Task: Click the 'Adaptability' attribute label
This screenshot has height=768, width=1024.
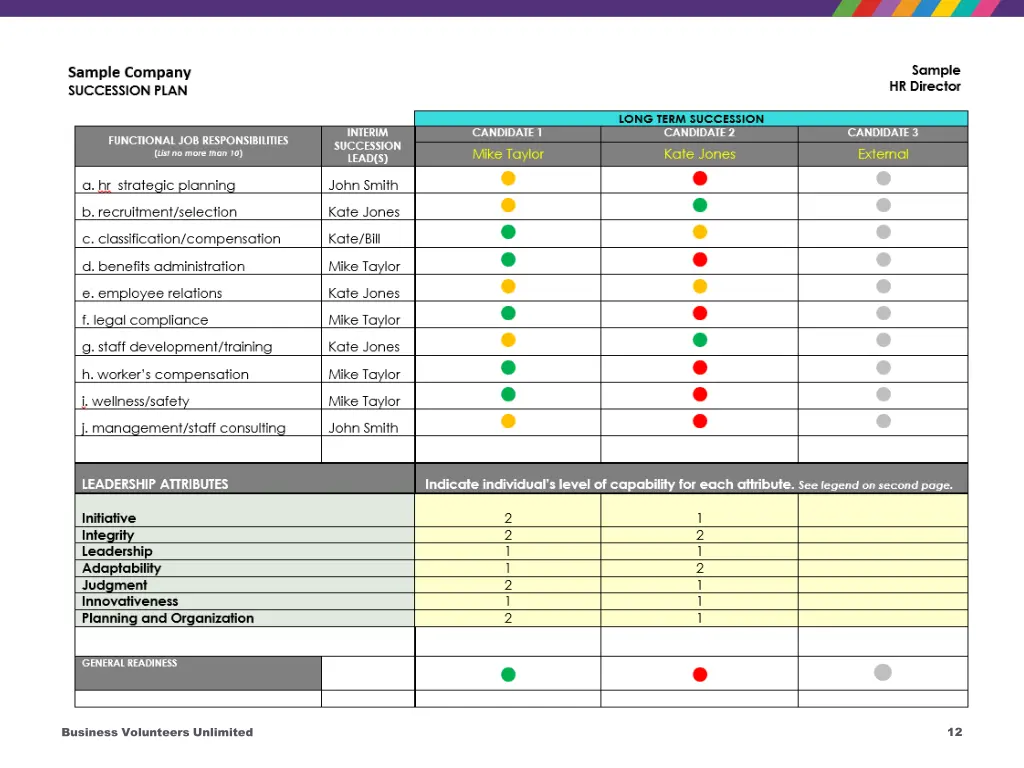Action: 121,568
